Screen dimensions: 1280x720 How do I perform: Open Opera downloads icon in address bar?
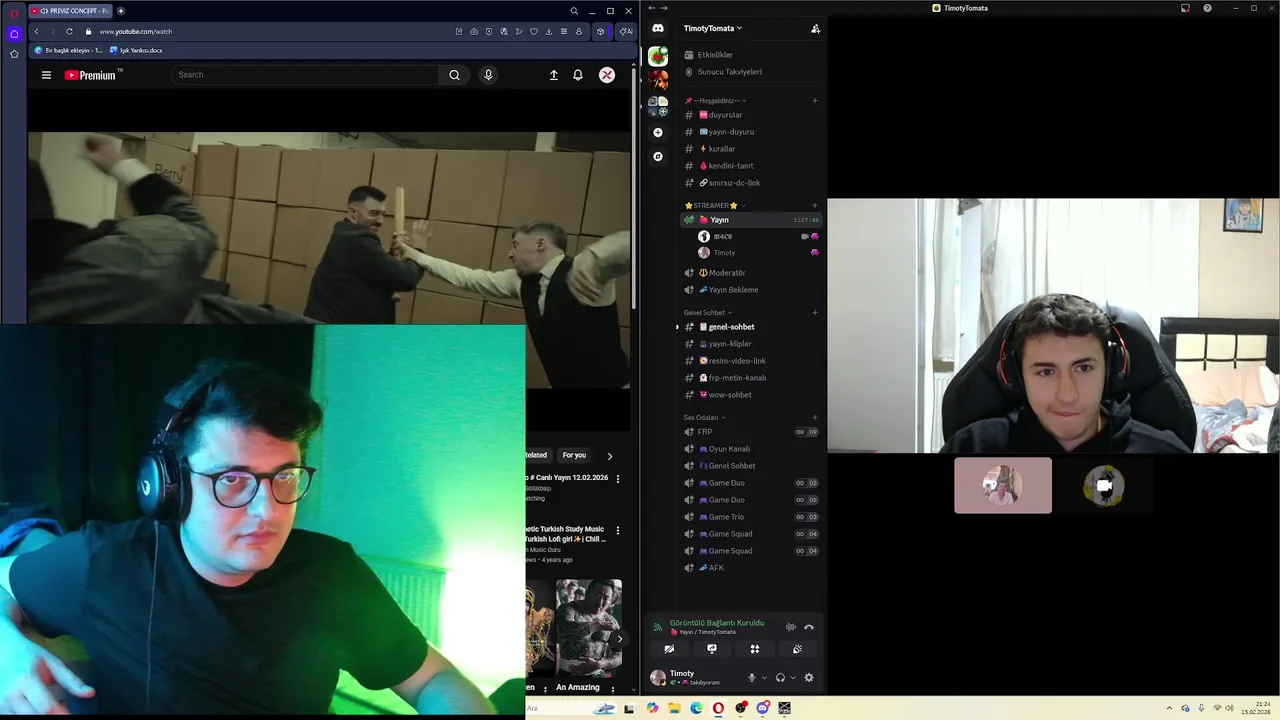(x=549, y=31)
